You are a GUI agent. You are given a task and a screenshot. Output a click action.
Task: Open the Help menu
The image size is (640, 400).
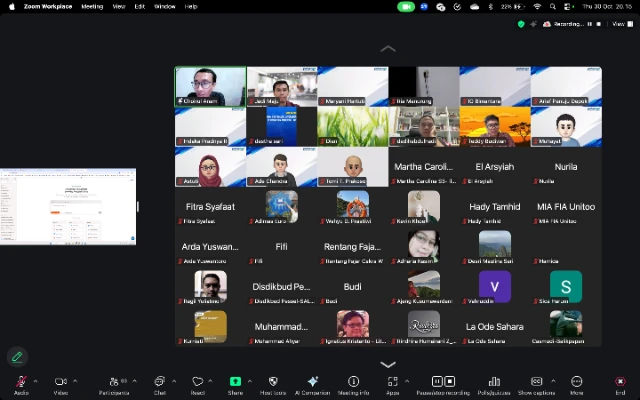(x=191, y=7)
